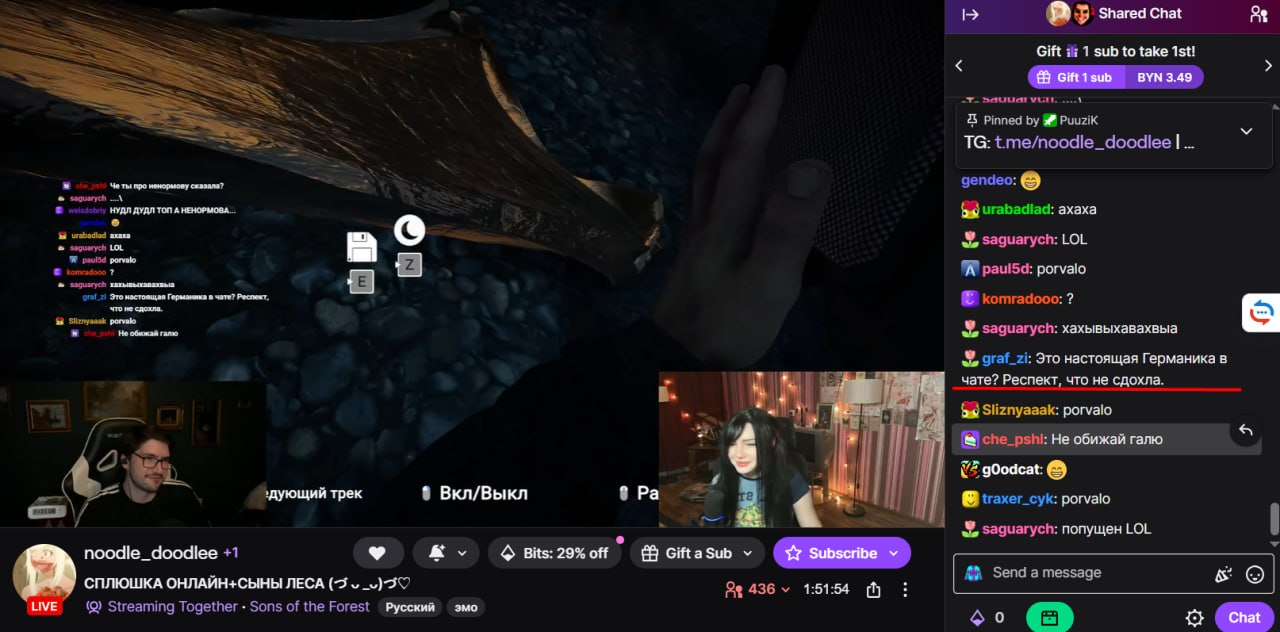Open the channel points green button

point(1049,618)
